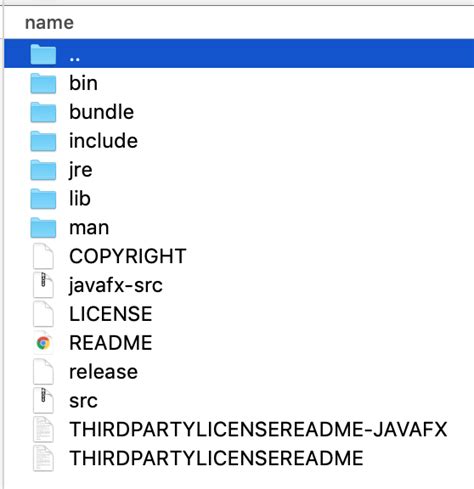Click the src zip archive icon
The image size is (474, 489).
[x=43, y=401]
